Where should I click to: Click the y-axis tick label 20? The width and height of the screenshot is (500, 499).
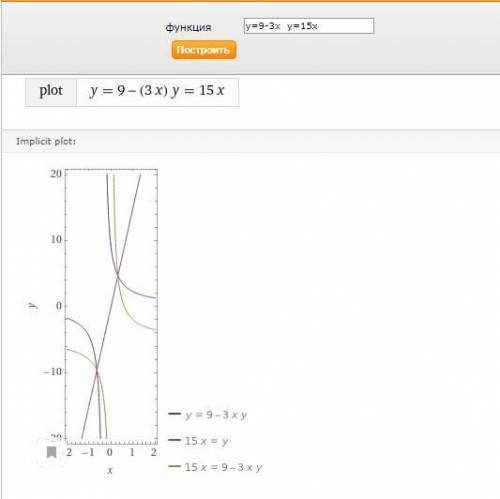[x=56, y=174]
